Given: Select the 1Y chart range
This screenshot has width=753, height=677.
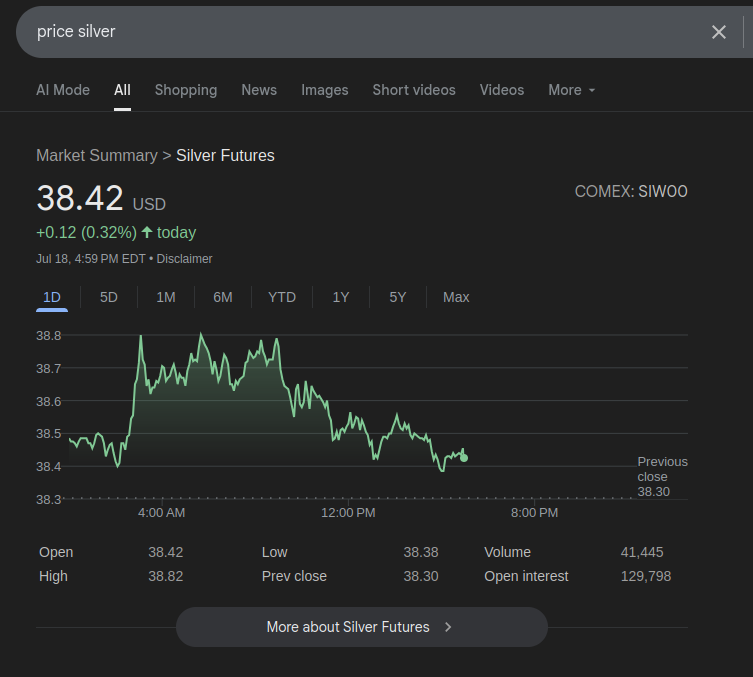Looking at the screenshot, I should coord(341,297).
